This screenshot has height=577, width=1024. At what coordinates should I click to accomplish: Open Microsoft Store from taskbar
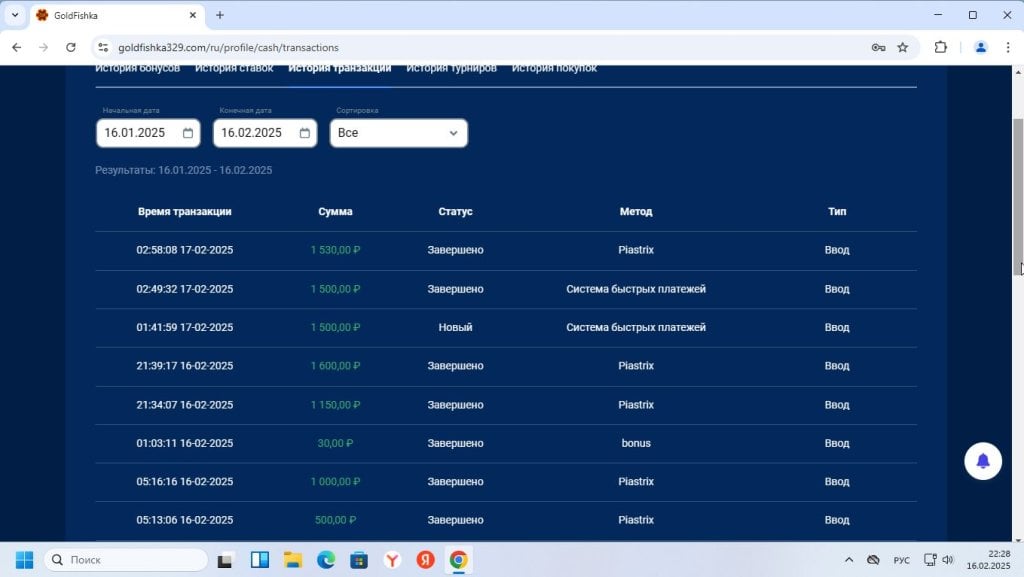pos(359,560)
